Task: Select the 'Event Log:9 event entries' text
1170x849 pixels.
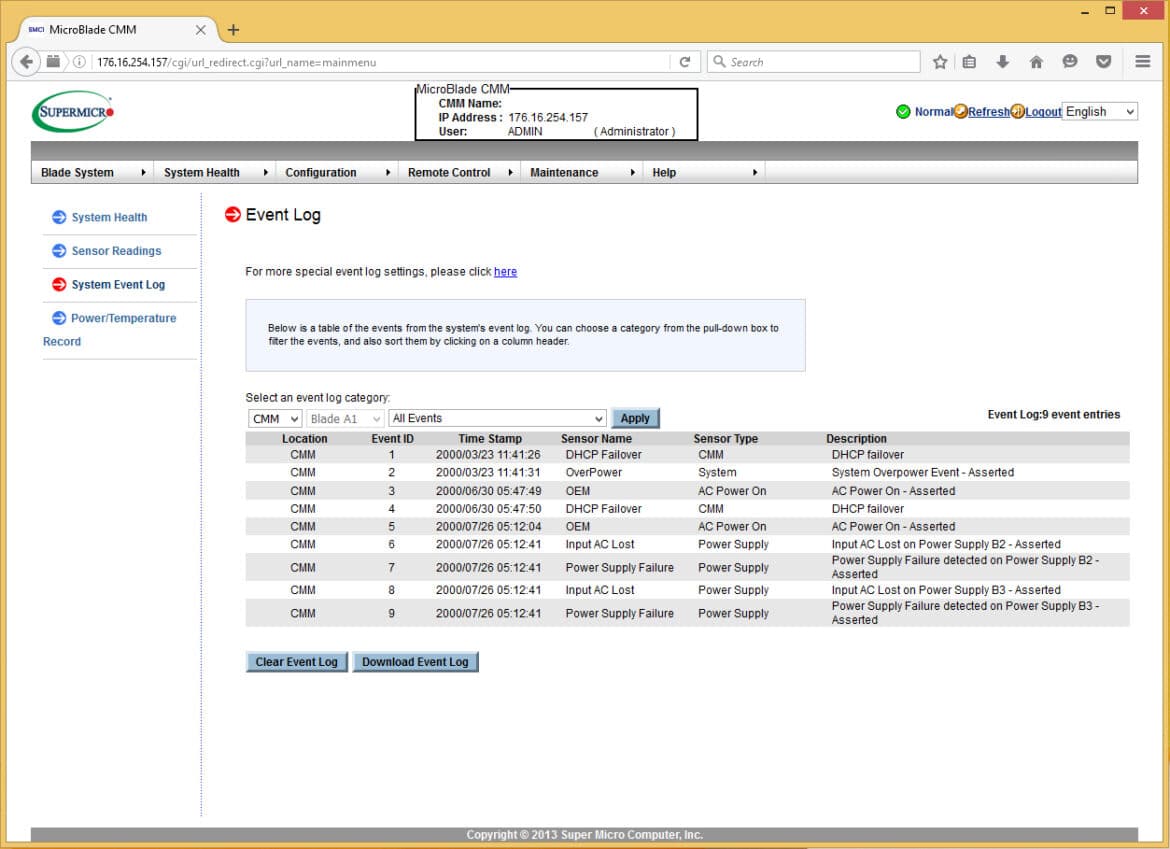Action: click(x=1054, y=415)
